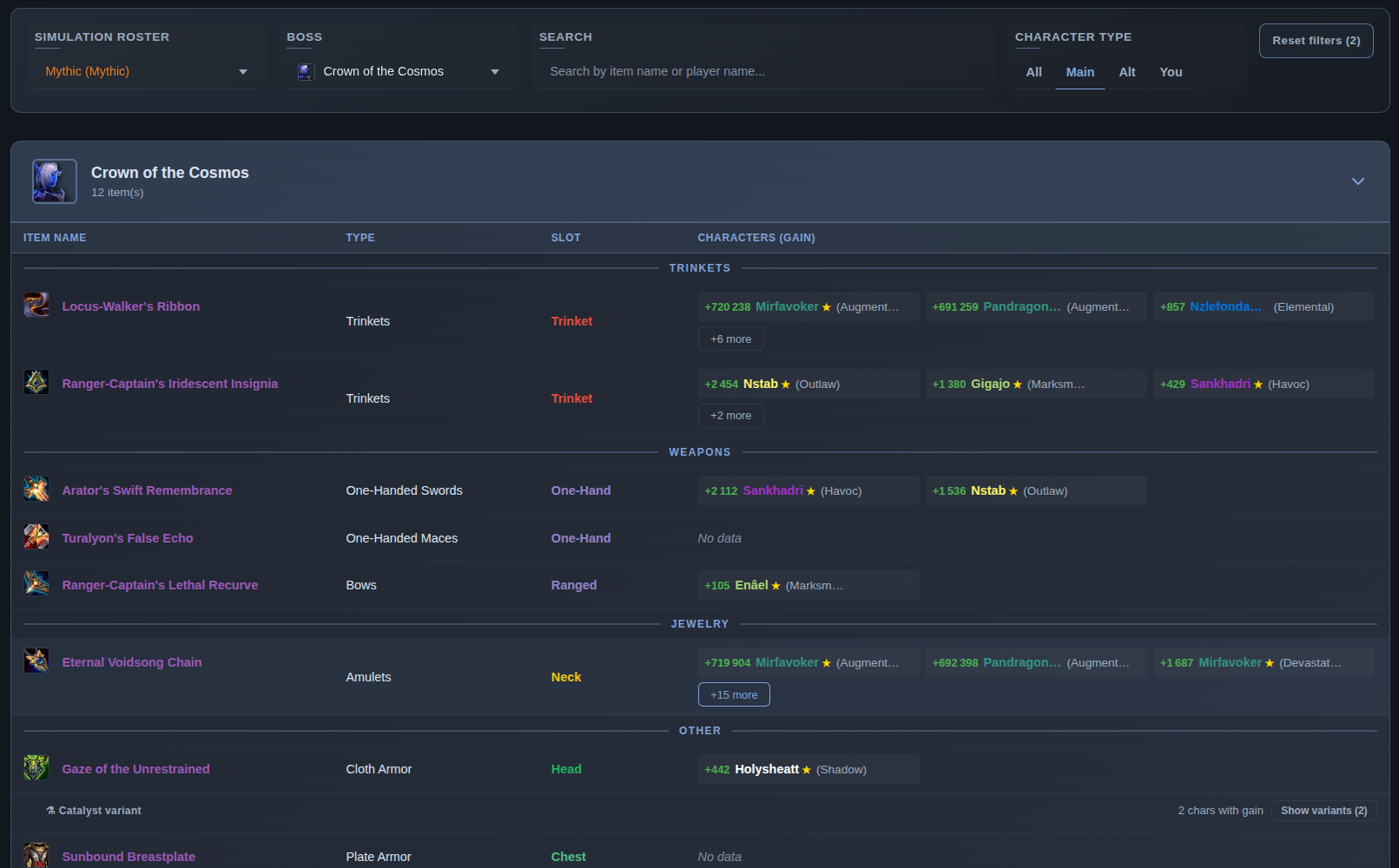Click the 'Neck' slot cell

tap(566, 677)
